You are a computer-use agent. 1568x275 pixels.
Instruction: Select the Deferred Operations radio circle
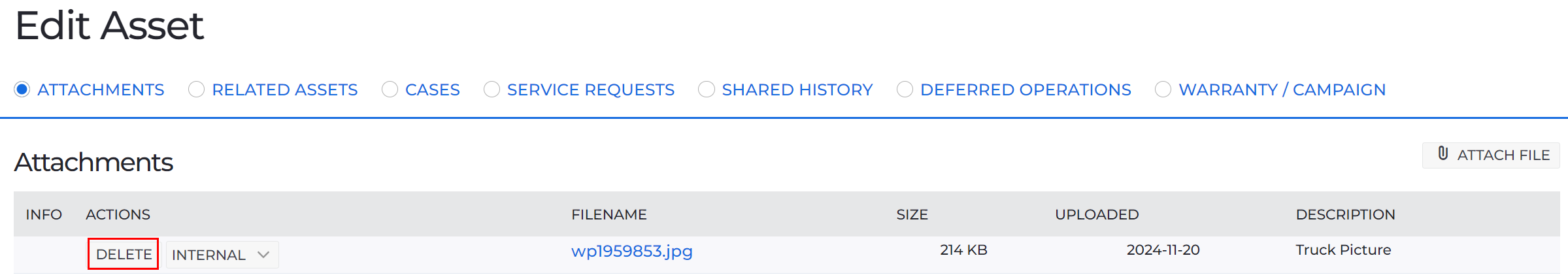[x=905, y=89]
